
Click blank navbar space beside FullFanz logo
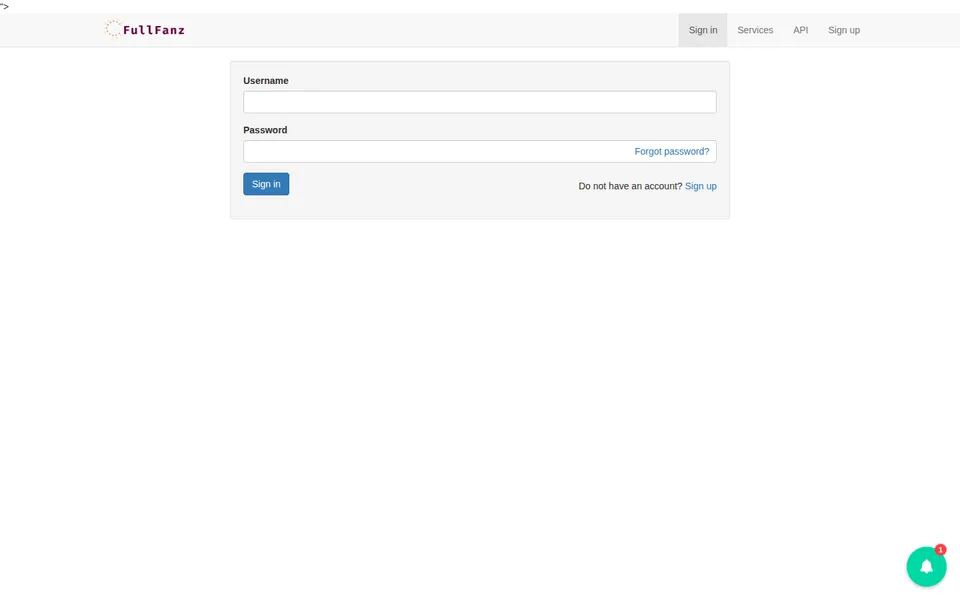click(429, 30)
